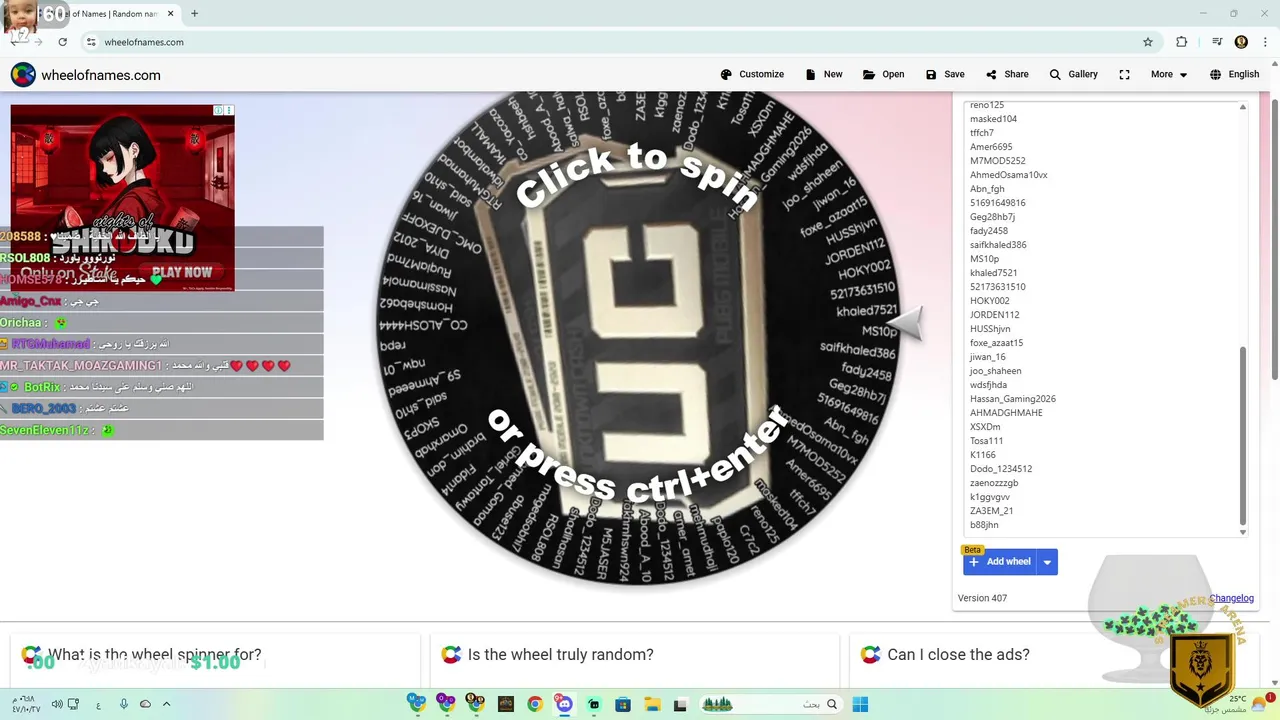Expand 'What is the wheel spinner for?' card
The image size is (1280, 720).
[x=215, y=655]
